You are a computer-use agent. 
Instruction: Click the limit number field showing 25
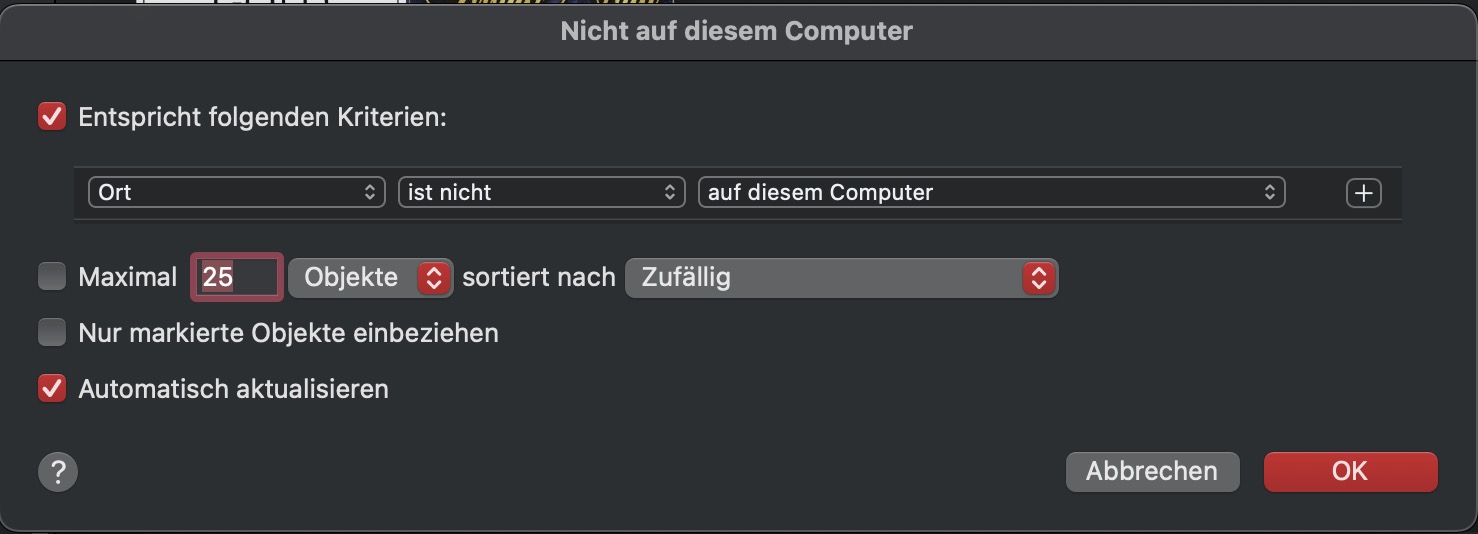coord(237,278)
